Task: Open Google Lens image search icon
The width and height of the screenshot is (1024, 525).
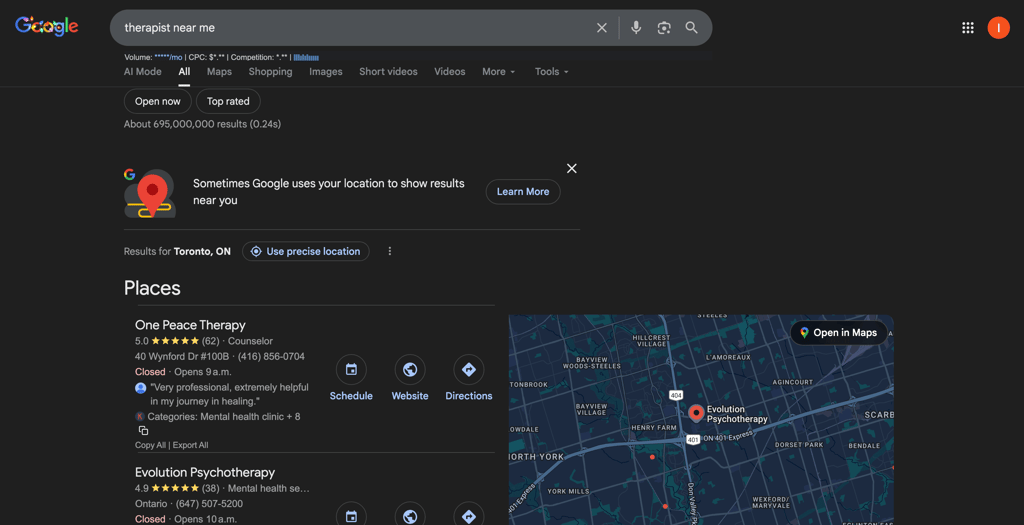Action: tap(664, 27)
